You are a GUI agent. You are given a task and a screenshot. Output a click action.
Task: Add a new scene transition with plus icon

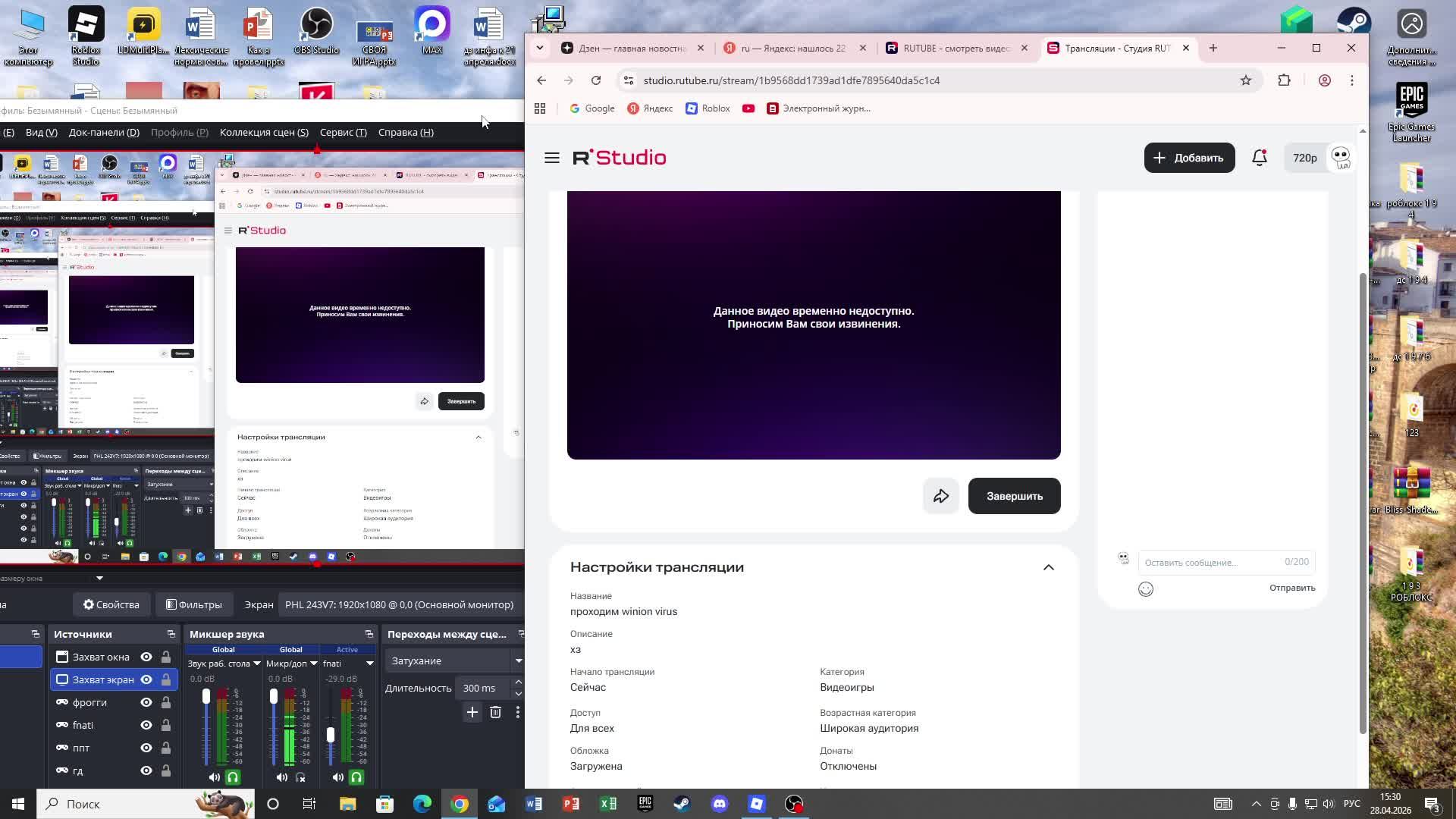click(x=472, y=713)
